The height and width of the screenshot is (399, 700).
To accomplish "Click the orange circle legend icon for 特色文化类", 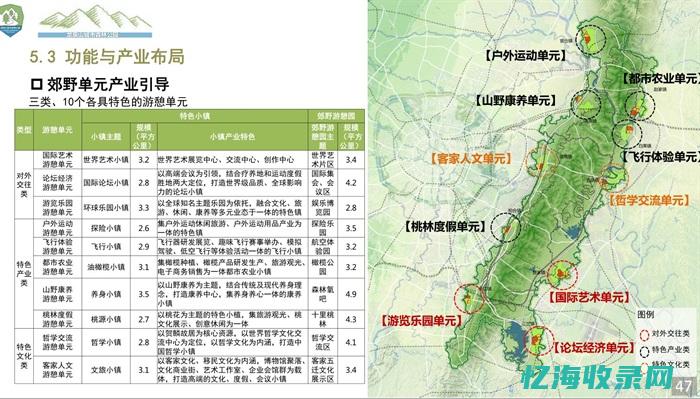I will [644, 366].
